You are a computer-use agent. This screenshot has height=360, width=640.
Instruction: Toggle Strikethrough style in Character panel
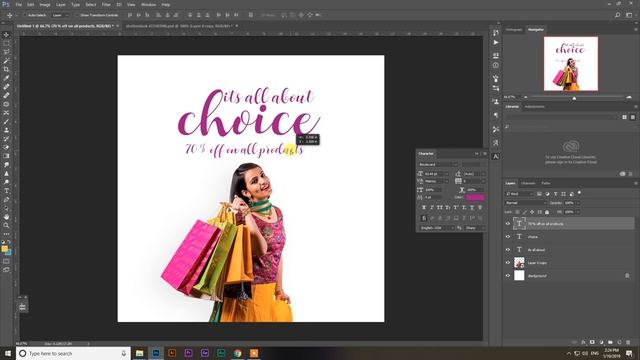point(480,208)
